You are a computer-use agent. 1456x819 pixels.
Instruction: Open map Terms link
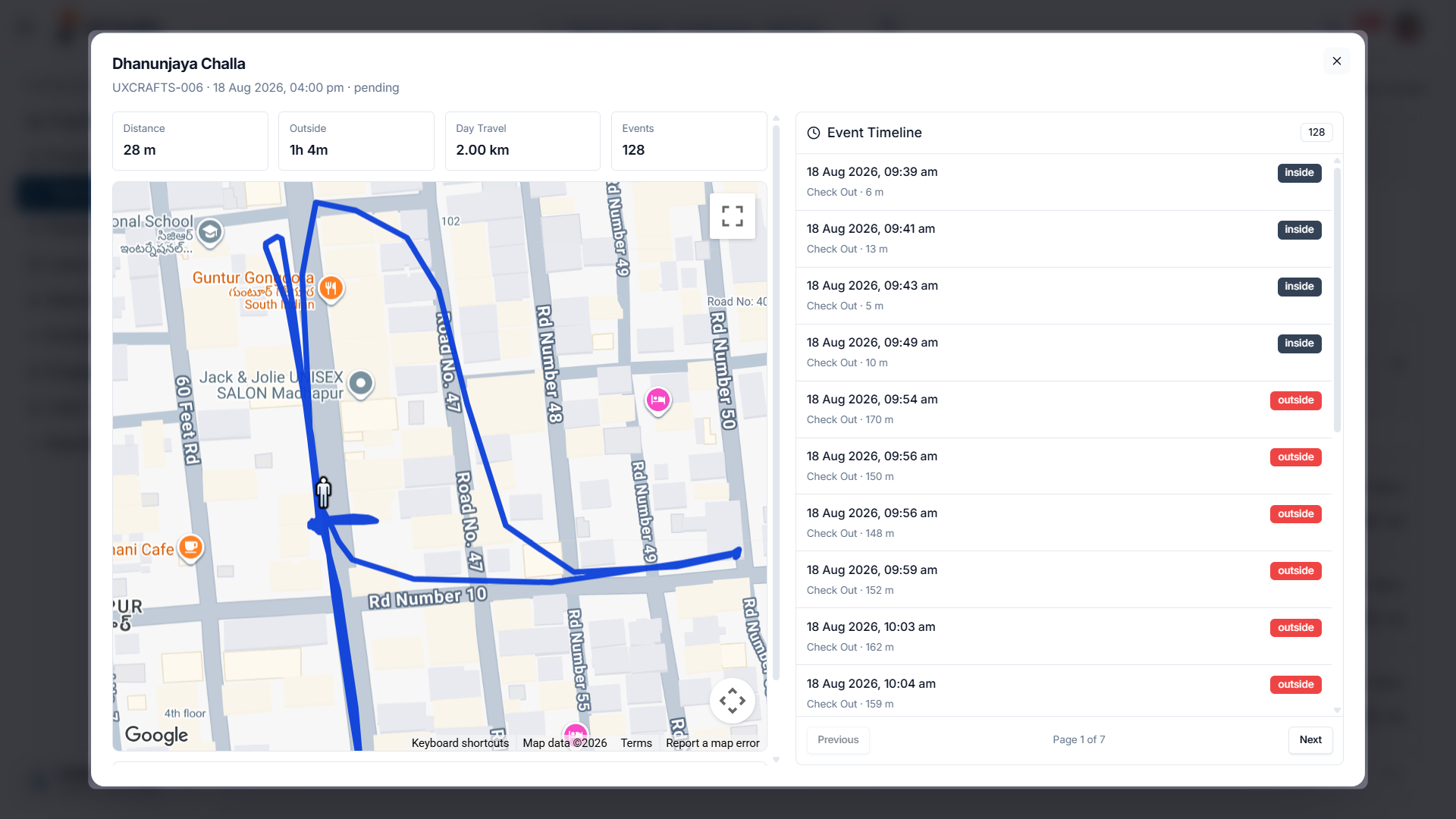coord(636,743)
